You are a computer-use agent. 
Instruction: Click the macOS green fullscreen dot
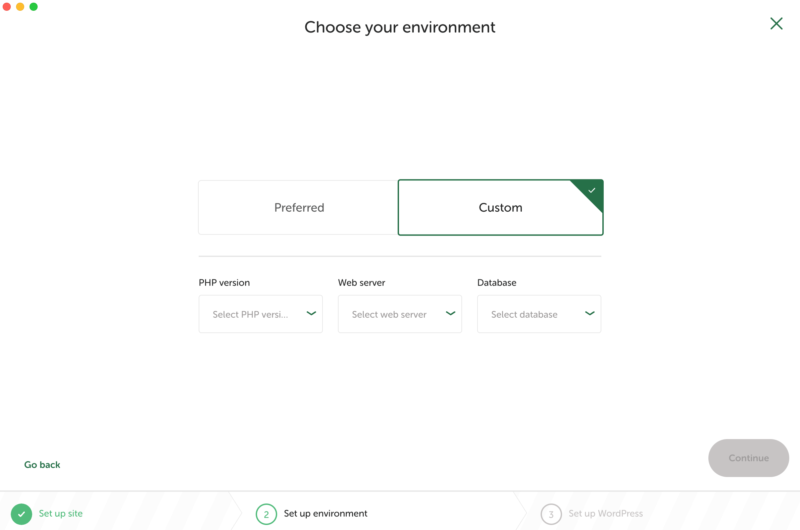tap(33, 7)
